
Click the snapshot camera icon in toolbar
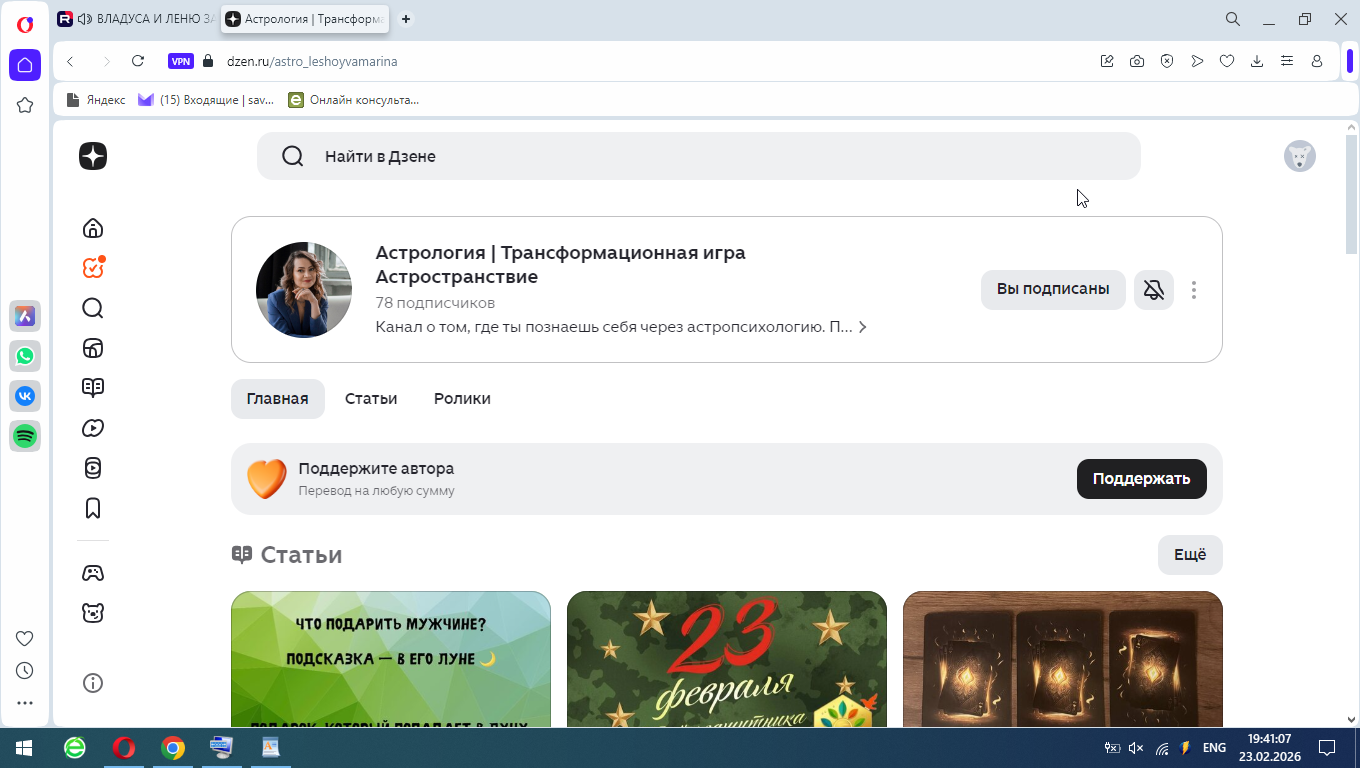click(x=1137, y=61)
